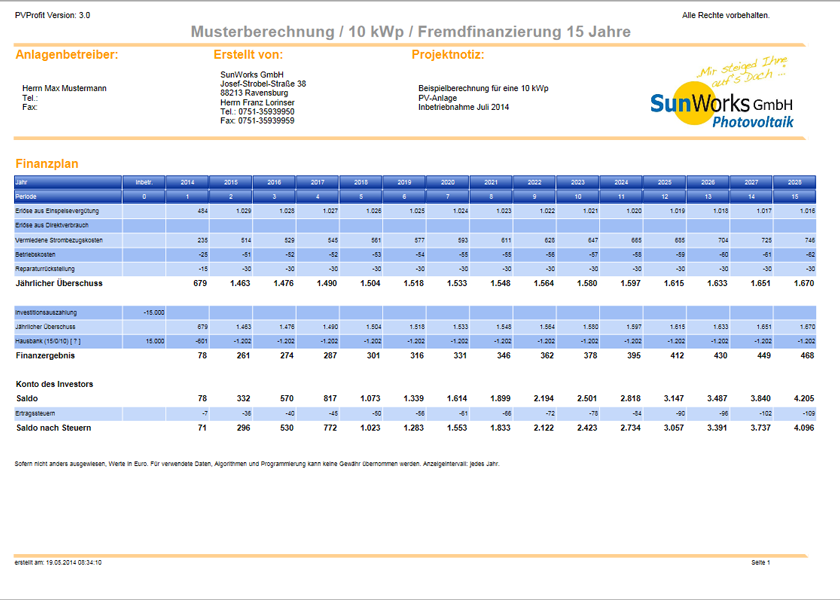
Task: Select the phone number "Tel.: 0751-35939950"
Action: pyautogui.click(x=257, y=111)
